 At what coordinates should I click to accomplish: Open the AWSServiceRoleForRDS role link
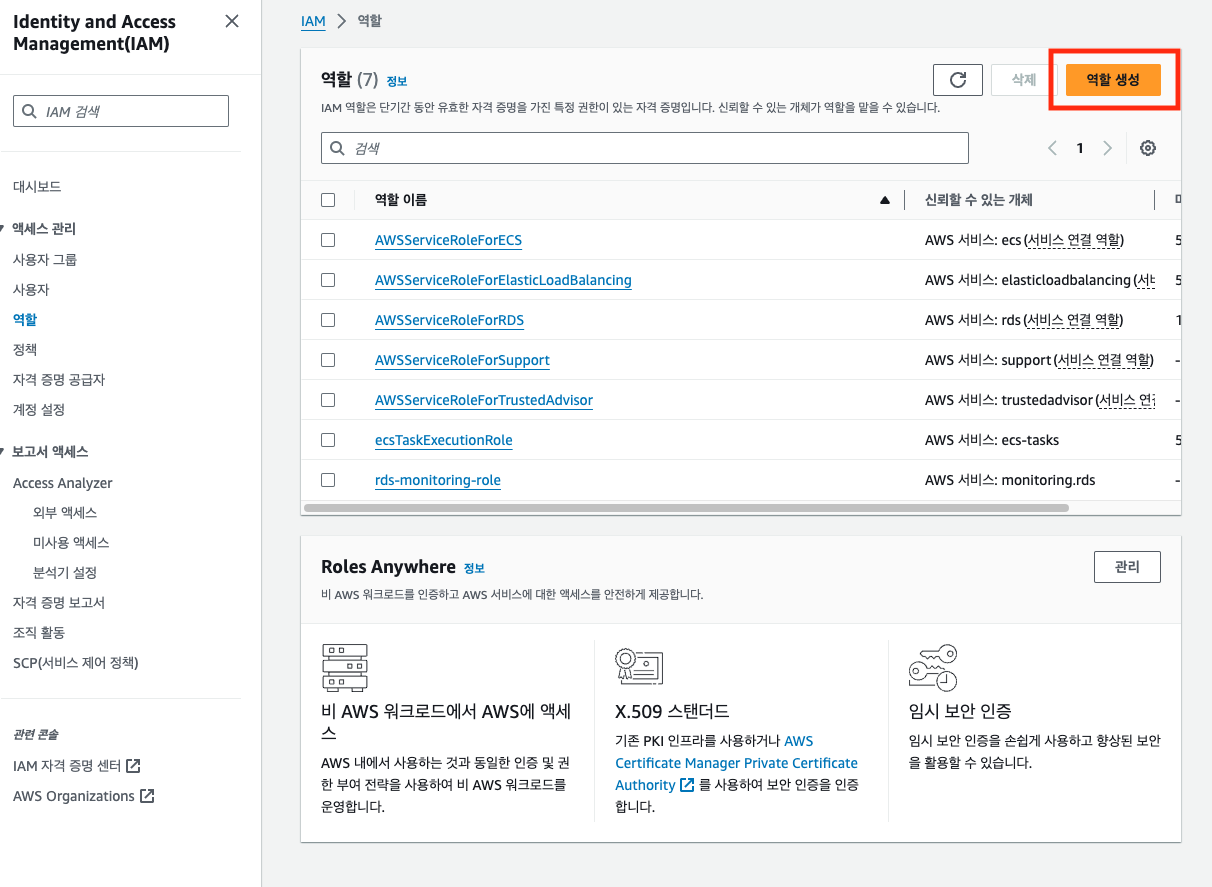coord(449,320)
